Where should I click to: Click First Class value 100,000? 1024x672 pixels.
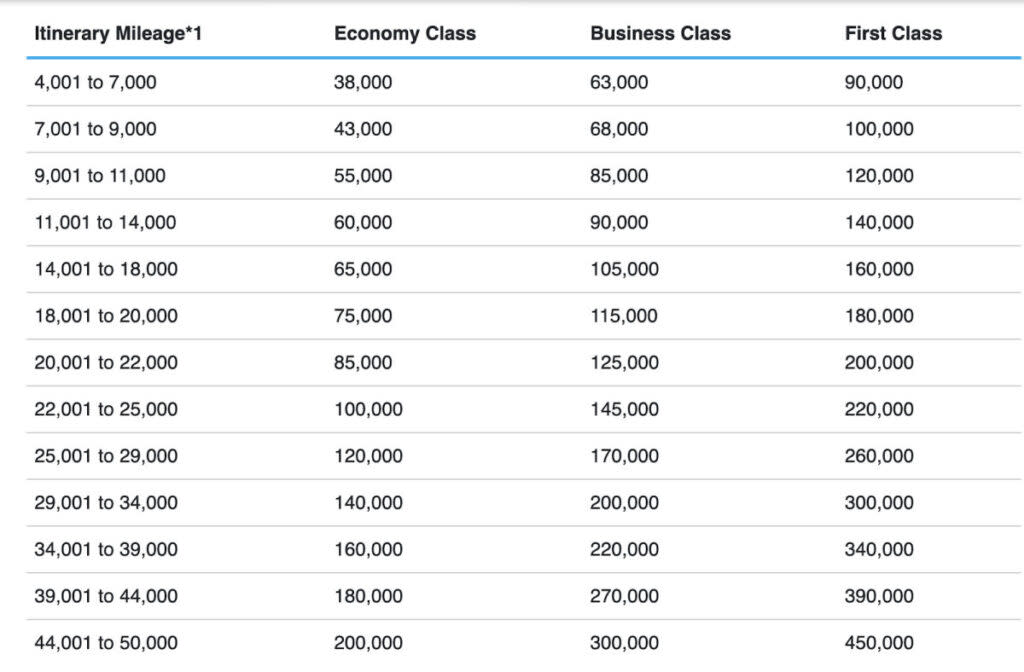pyautogui.click(x=879, y=129)
